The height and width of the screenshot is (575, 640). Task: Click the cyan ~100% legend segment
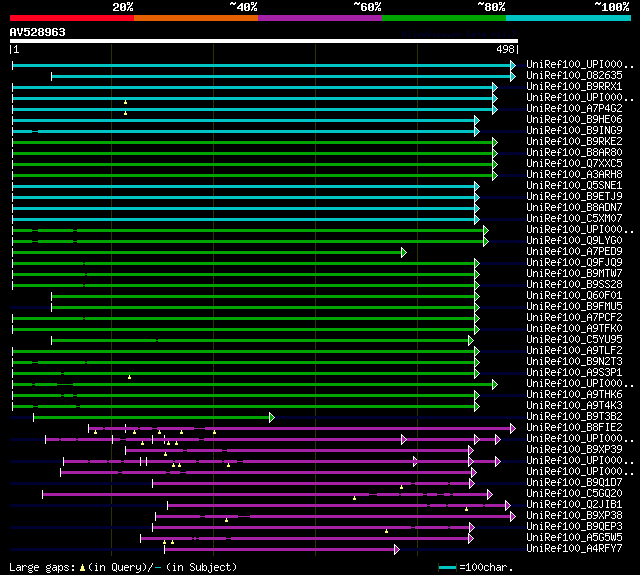(x=569, y=18)
